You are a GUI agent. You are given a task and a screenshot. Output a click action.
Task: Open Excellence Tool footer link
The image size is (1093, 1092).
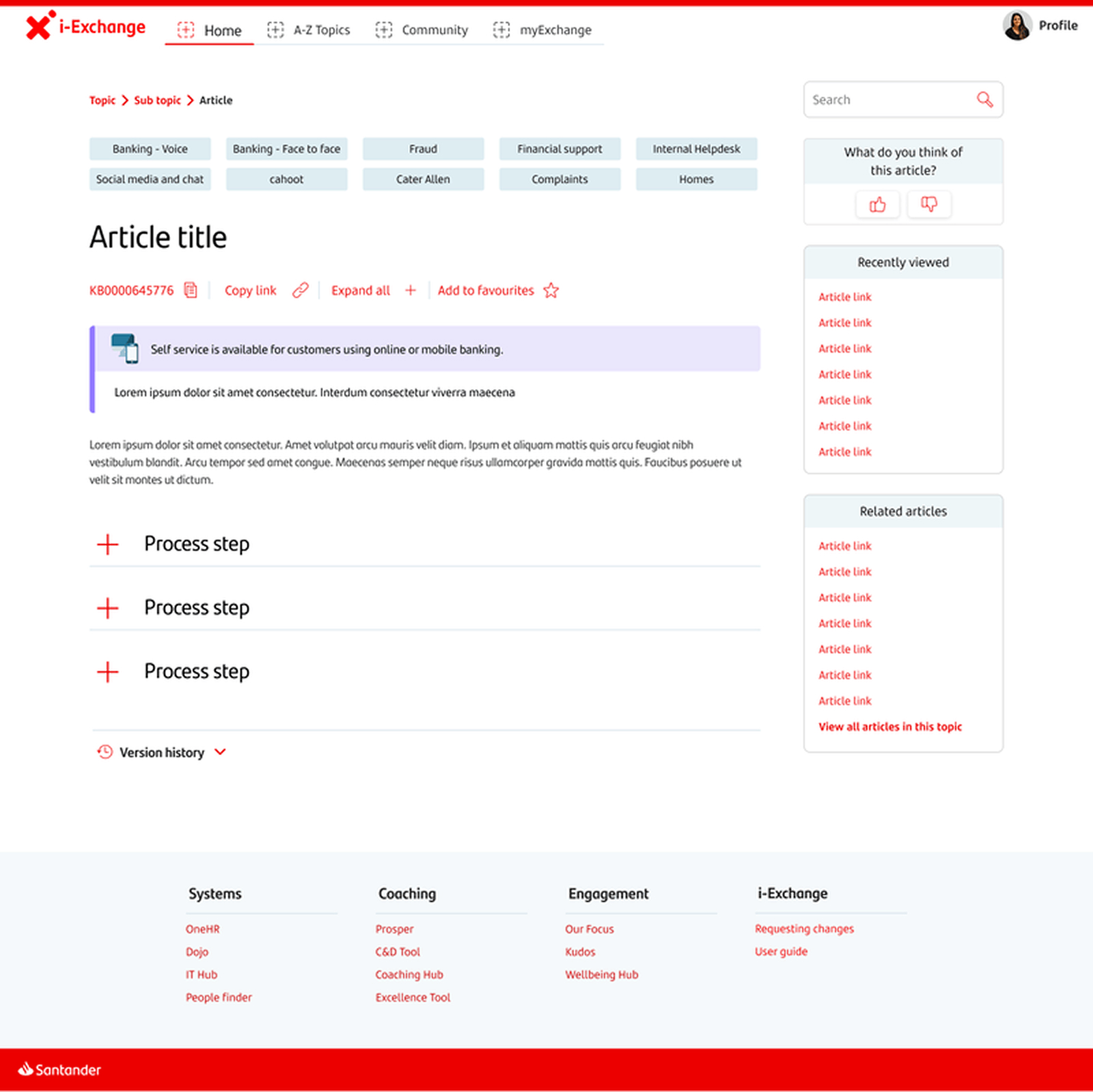pos(413,998)
